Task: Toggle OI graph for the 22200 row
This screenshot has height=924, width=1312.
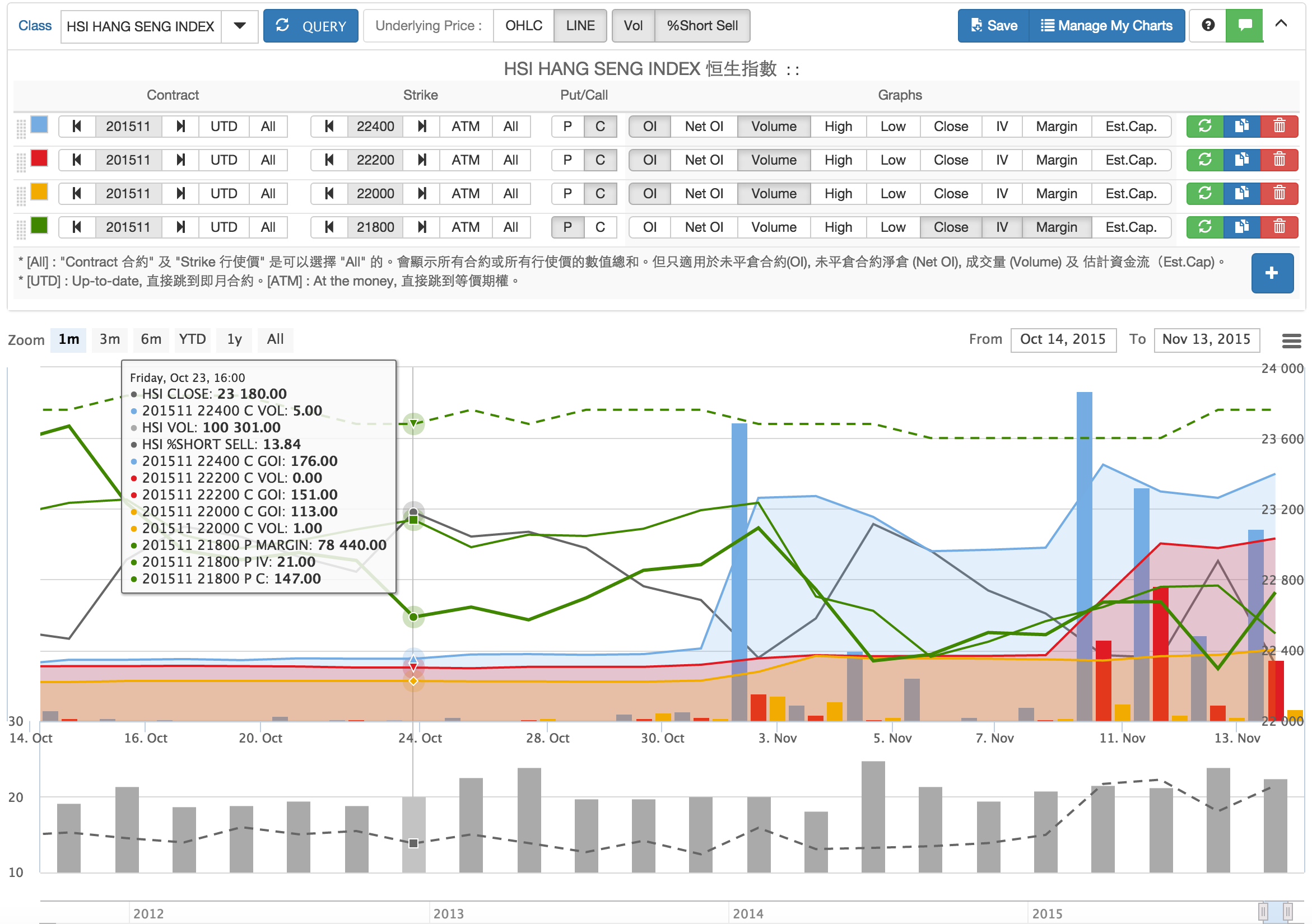Action: point(650,160)
